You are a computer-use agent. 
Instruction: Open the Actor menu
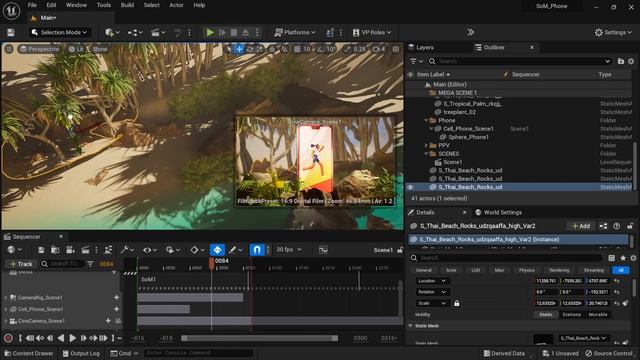tap(176, 5)
